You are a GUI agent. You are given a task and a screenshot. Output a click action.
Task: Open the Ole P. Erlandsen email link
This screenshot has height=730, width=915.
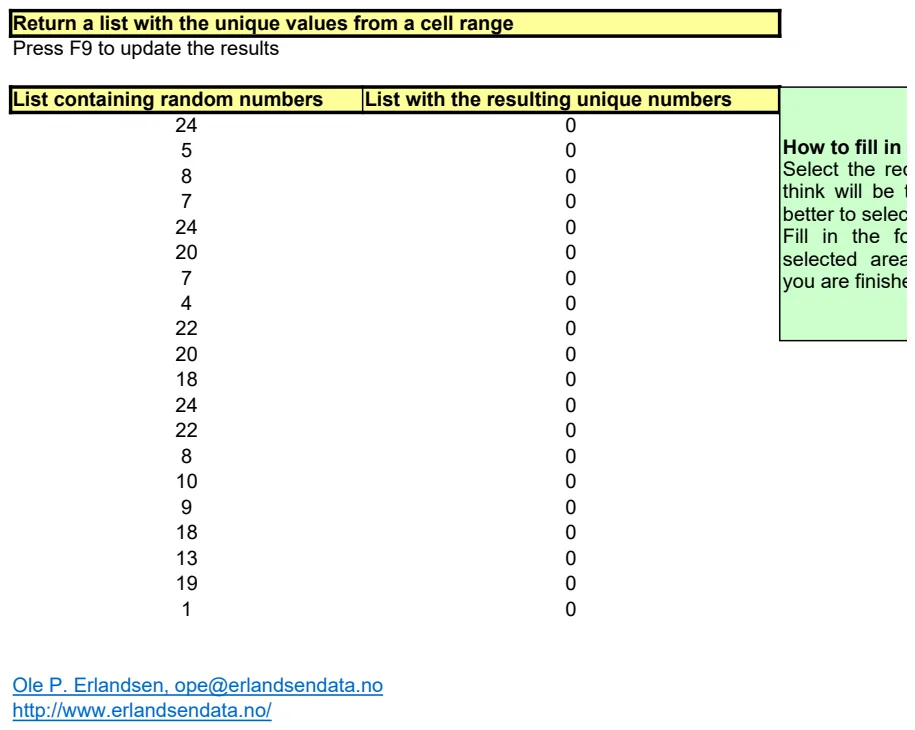pos(197,685)
